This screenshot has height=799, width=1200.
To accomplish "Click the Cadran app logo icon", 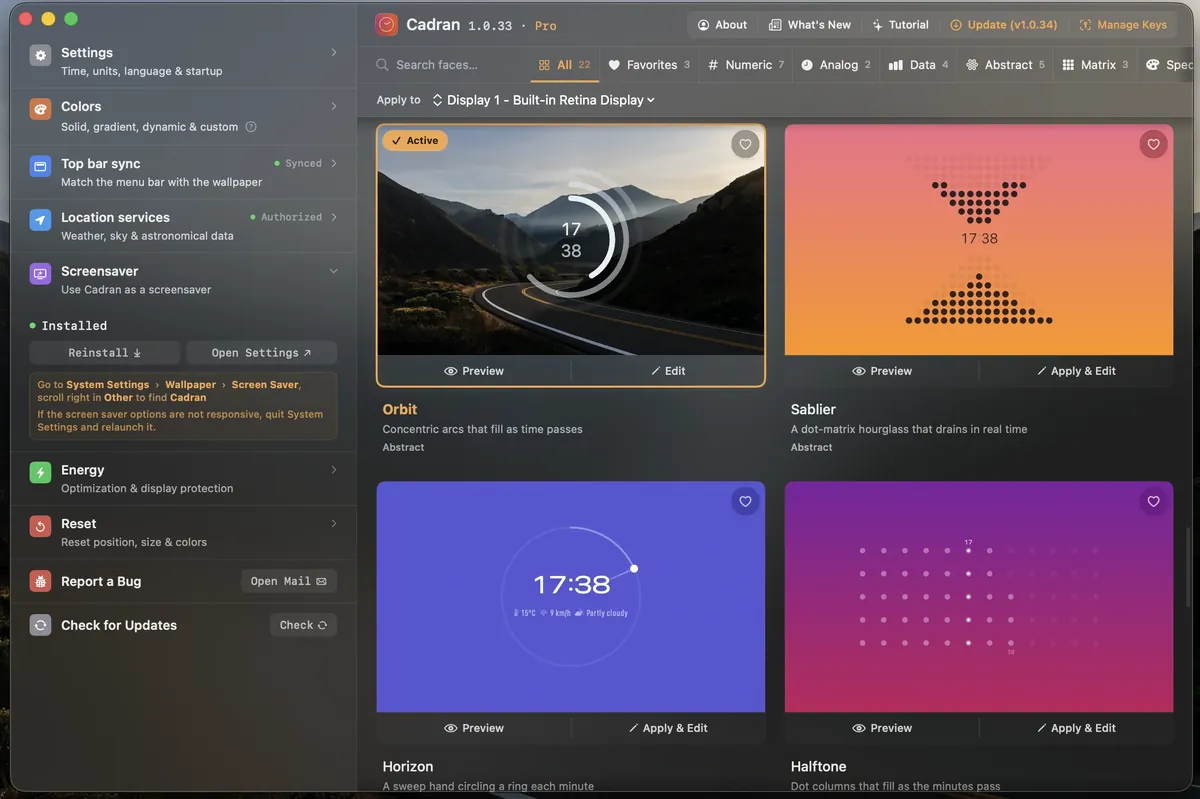I will [387, 25].
